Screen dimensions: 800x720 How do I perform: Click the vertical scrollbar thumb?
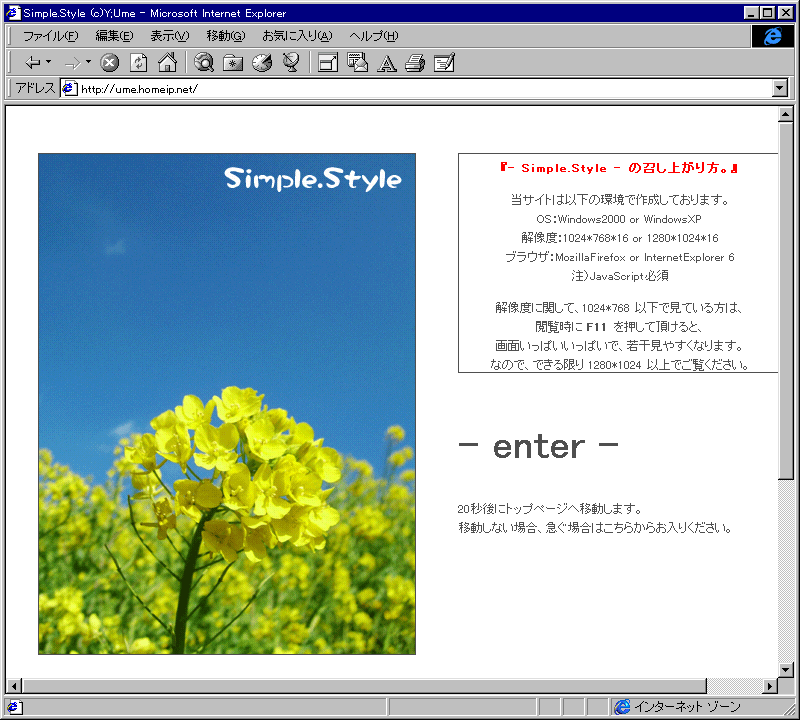click(786, 301)
